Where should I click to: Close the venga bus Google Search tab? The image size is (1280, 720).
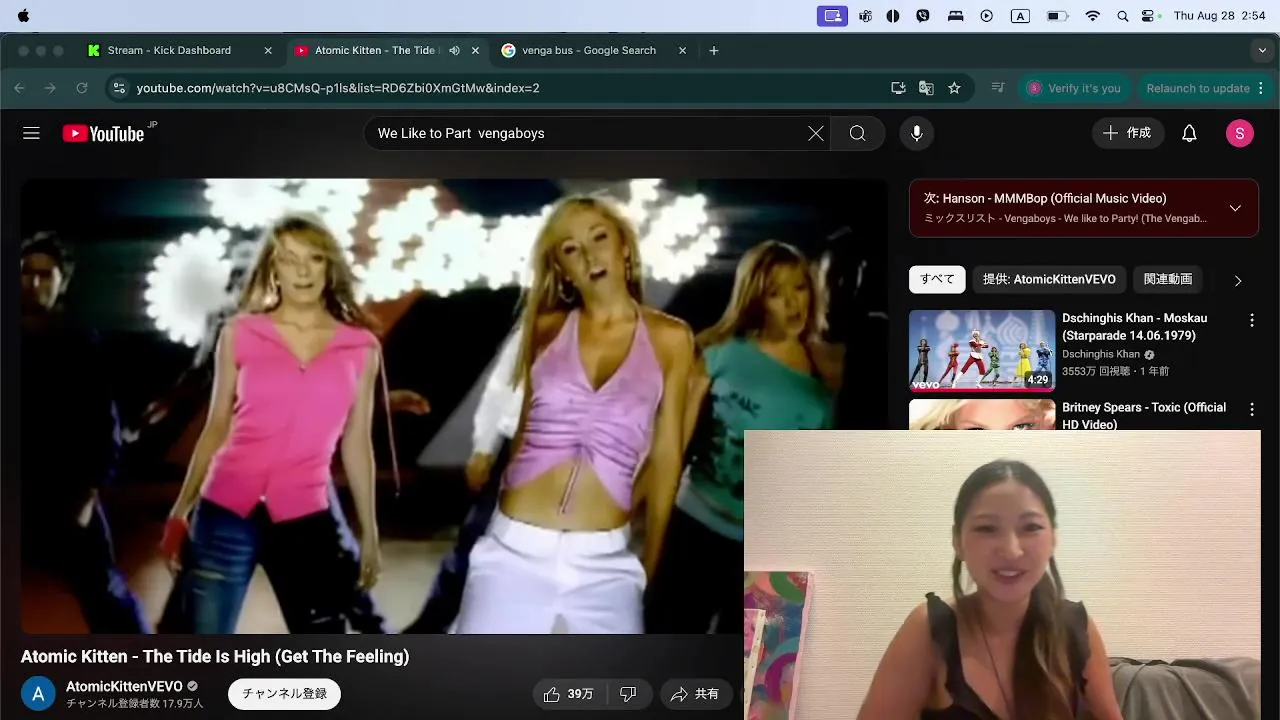point(683,50)
